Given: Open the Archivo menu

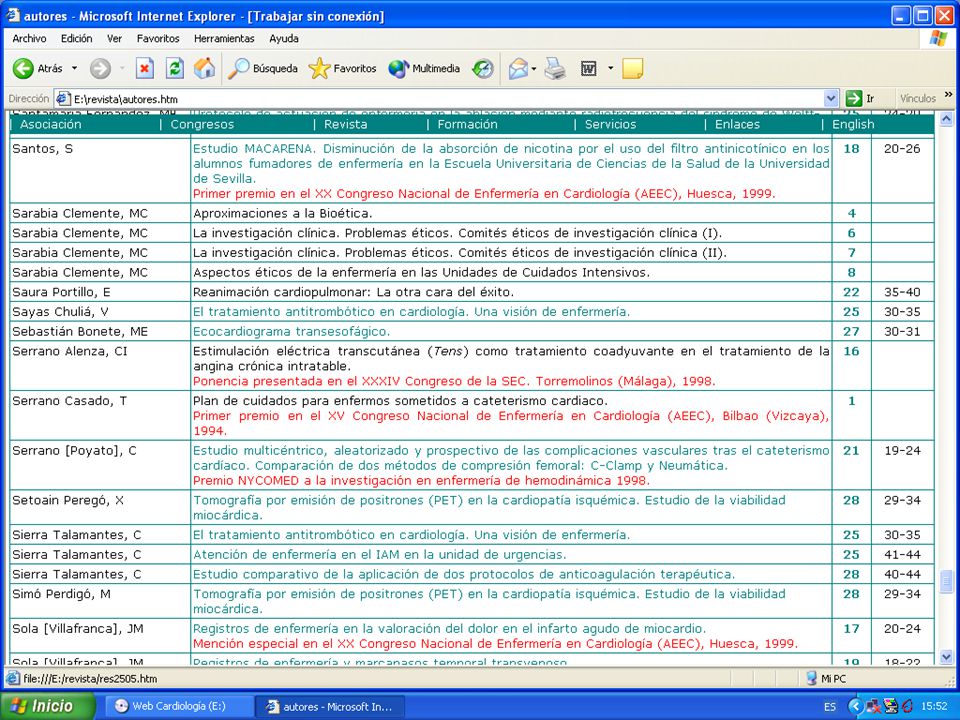Looking at the screenshot, I should (29, 39).
